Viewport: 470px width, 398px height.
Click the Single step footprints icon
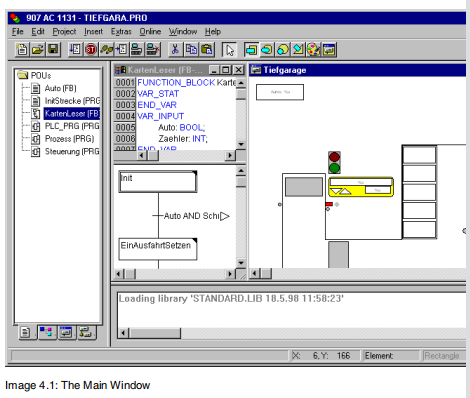coord(106,50)
